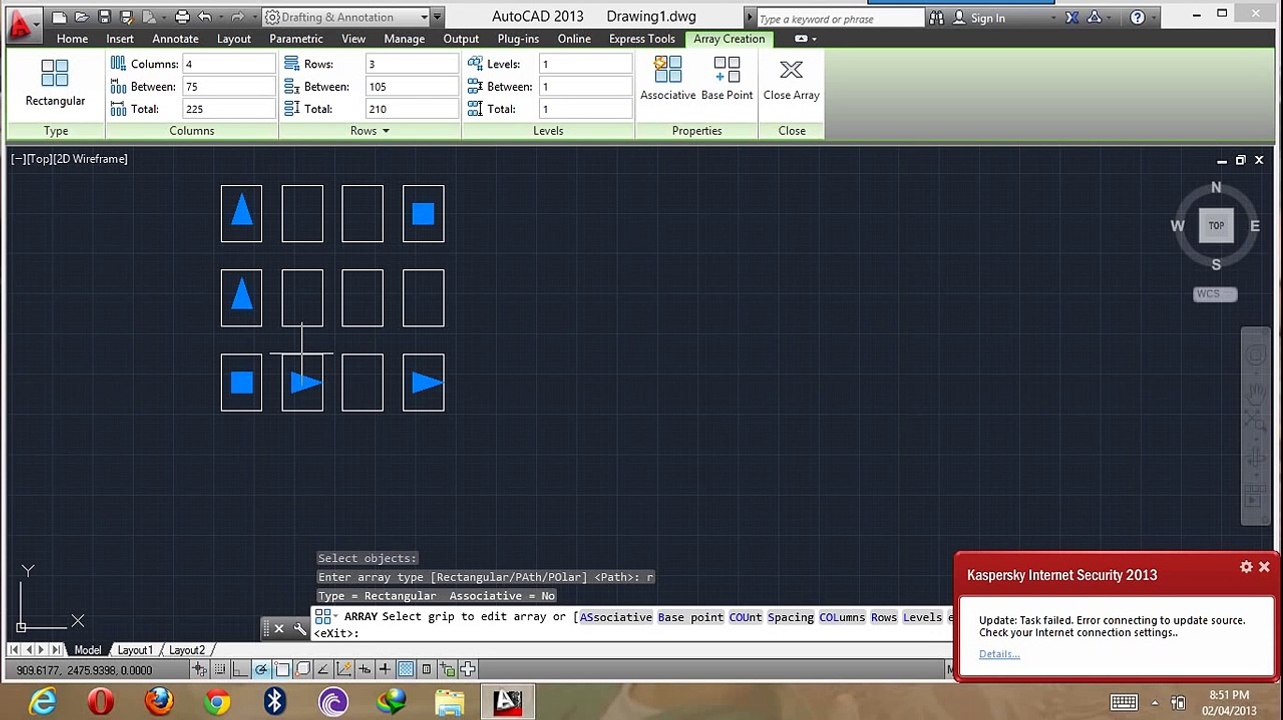1283x720 pixels.
Task: Click the Open file folder icon
Action: pos(82,17)
